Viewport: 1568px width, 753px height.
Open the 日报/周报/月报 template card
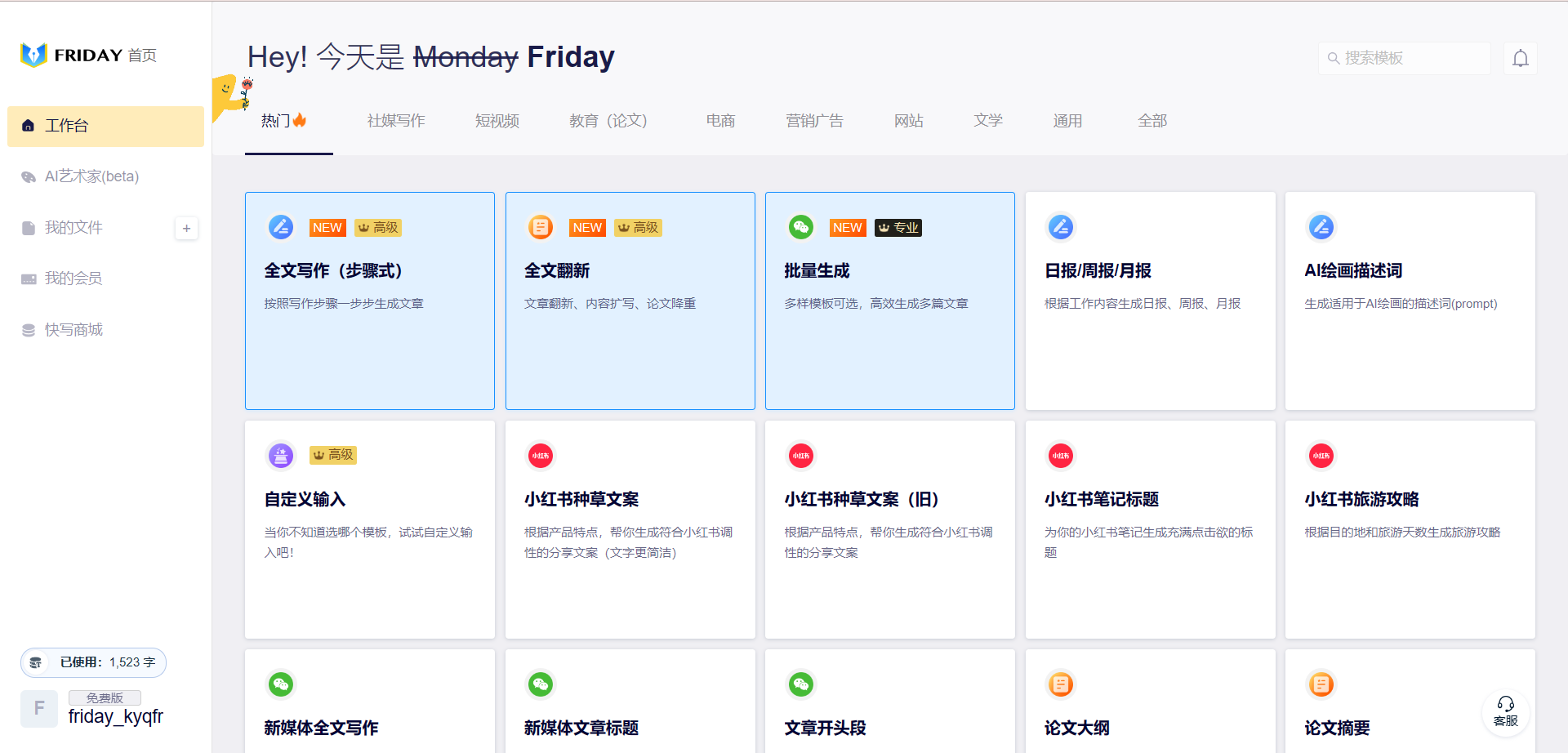tap(1150, 301)
